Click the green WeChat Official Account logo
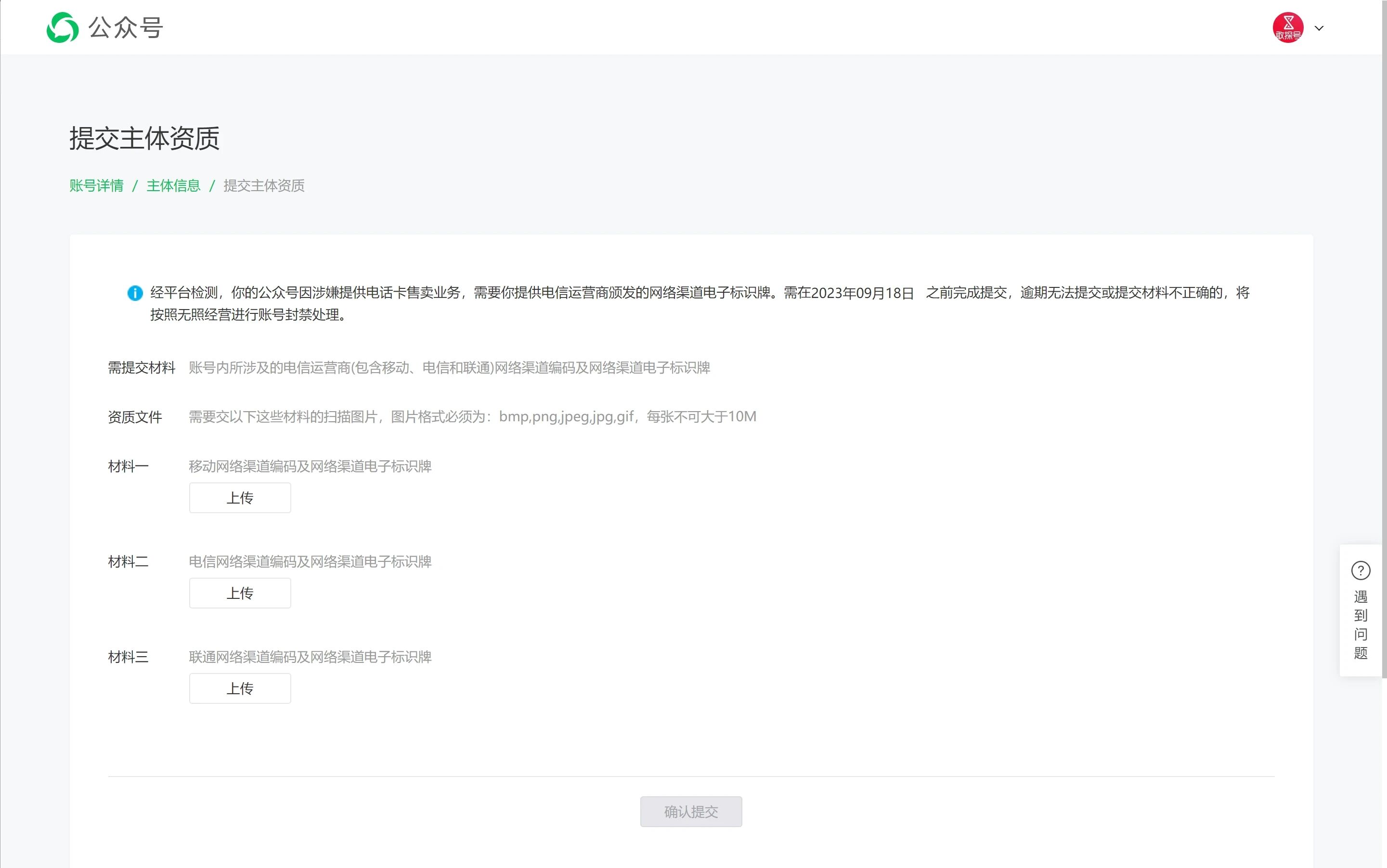Viewport: 1387px width, 868px height. tap(62, 27)
